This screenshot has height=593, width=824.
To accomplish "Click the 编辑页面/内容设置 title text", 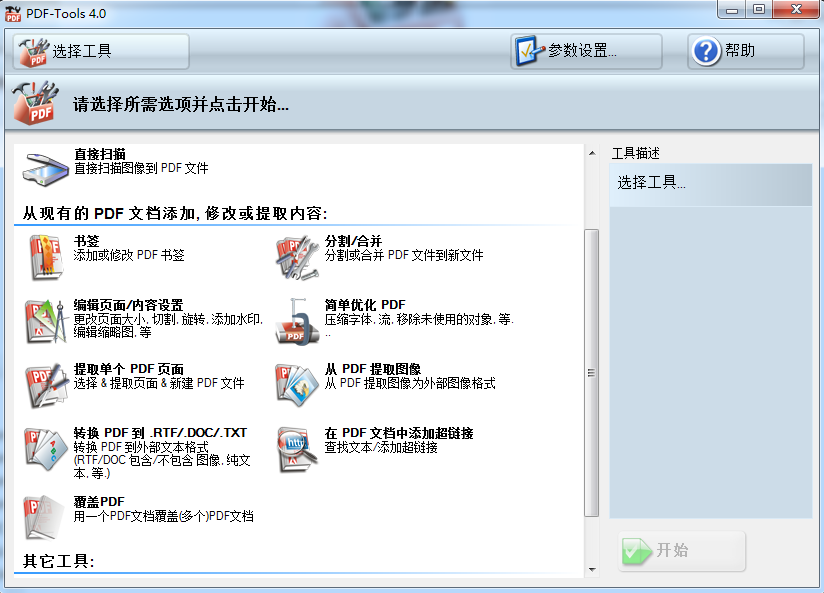I will 128,305.
